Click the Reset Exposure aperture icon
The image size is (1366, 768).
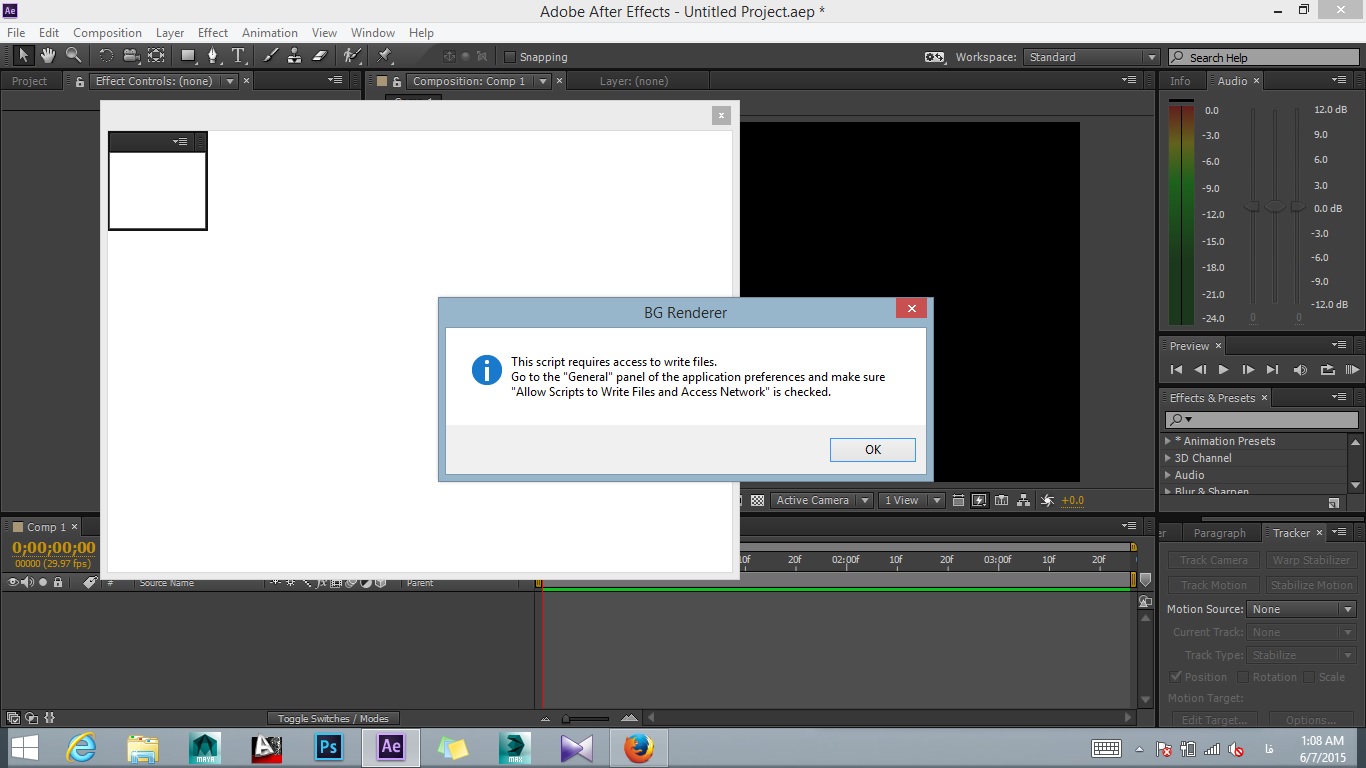[x=1047, y=500]
